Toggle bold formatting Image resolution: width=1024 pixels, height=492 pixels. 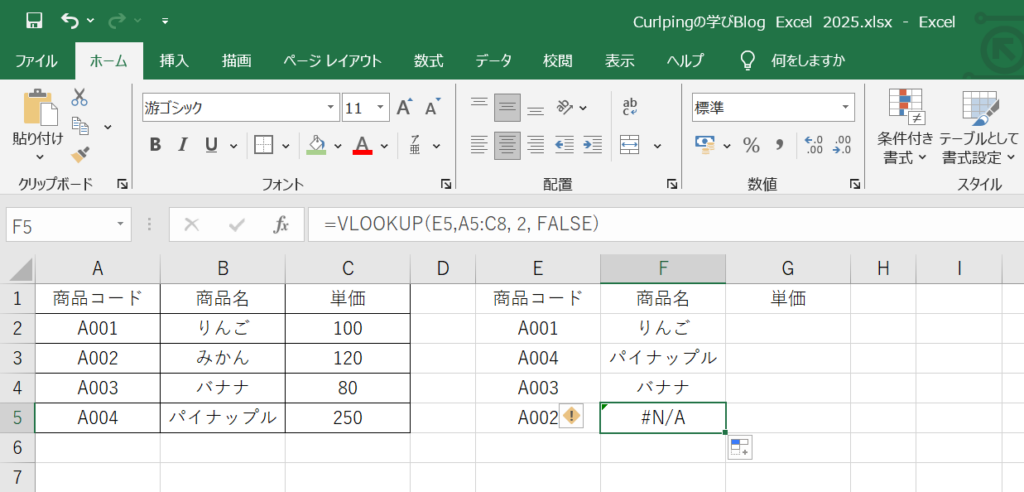pos(155,145)
